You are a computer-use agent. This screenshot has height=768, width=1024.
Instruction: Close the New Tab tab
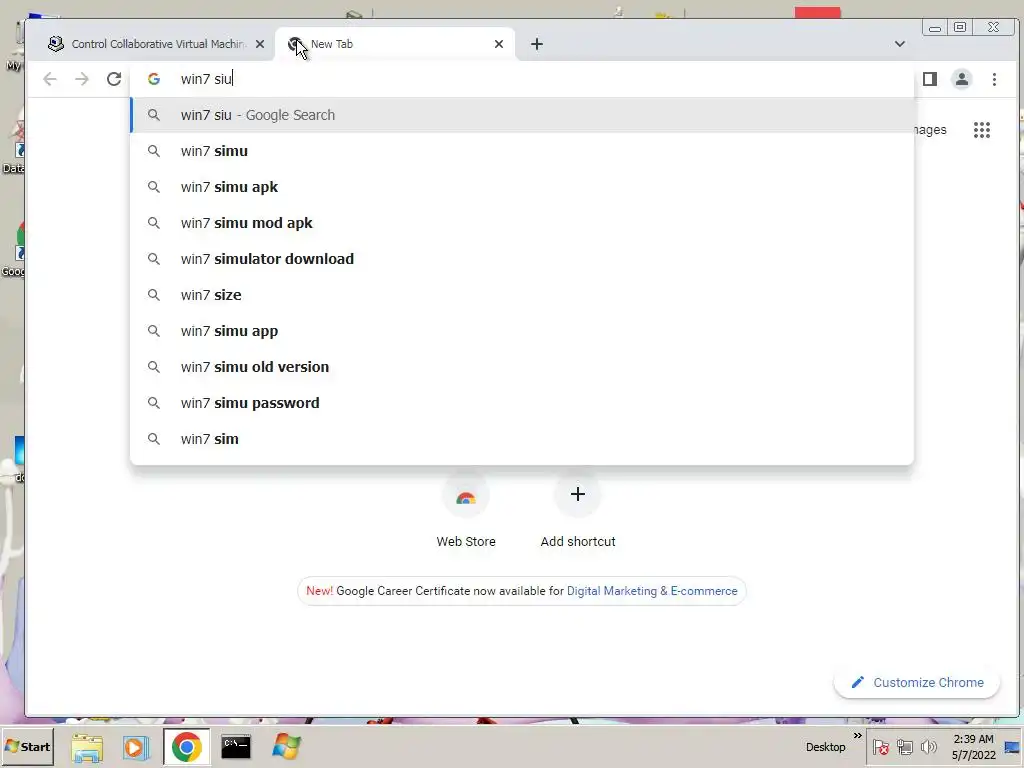coord(499,44)
